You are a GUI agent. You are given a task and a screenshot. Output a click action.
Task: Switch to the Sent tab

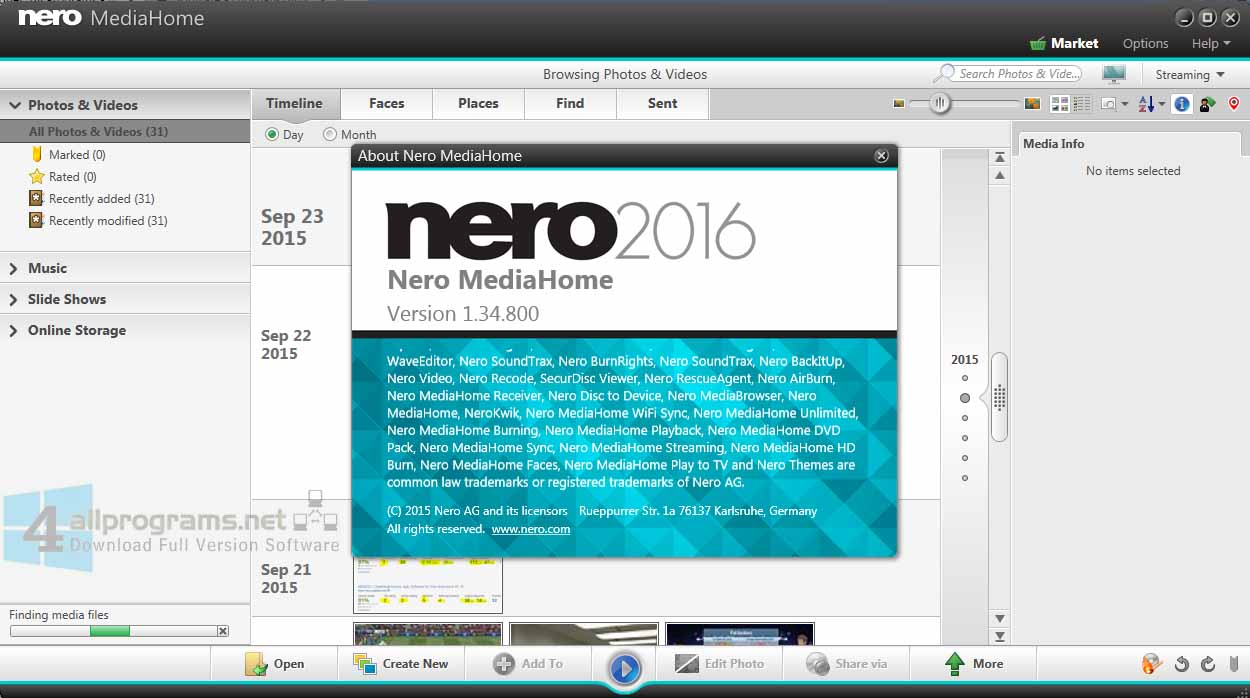pyautogui.click(x=662, y=103)
